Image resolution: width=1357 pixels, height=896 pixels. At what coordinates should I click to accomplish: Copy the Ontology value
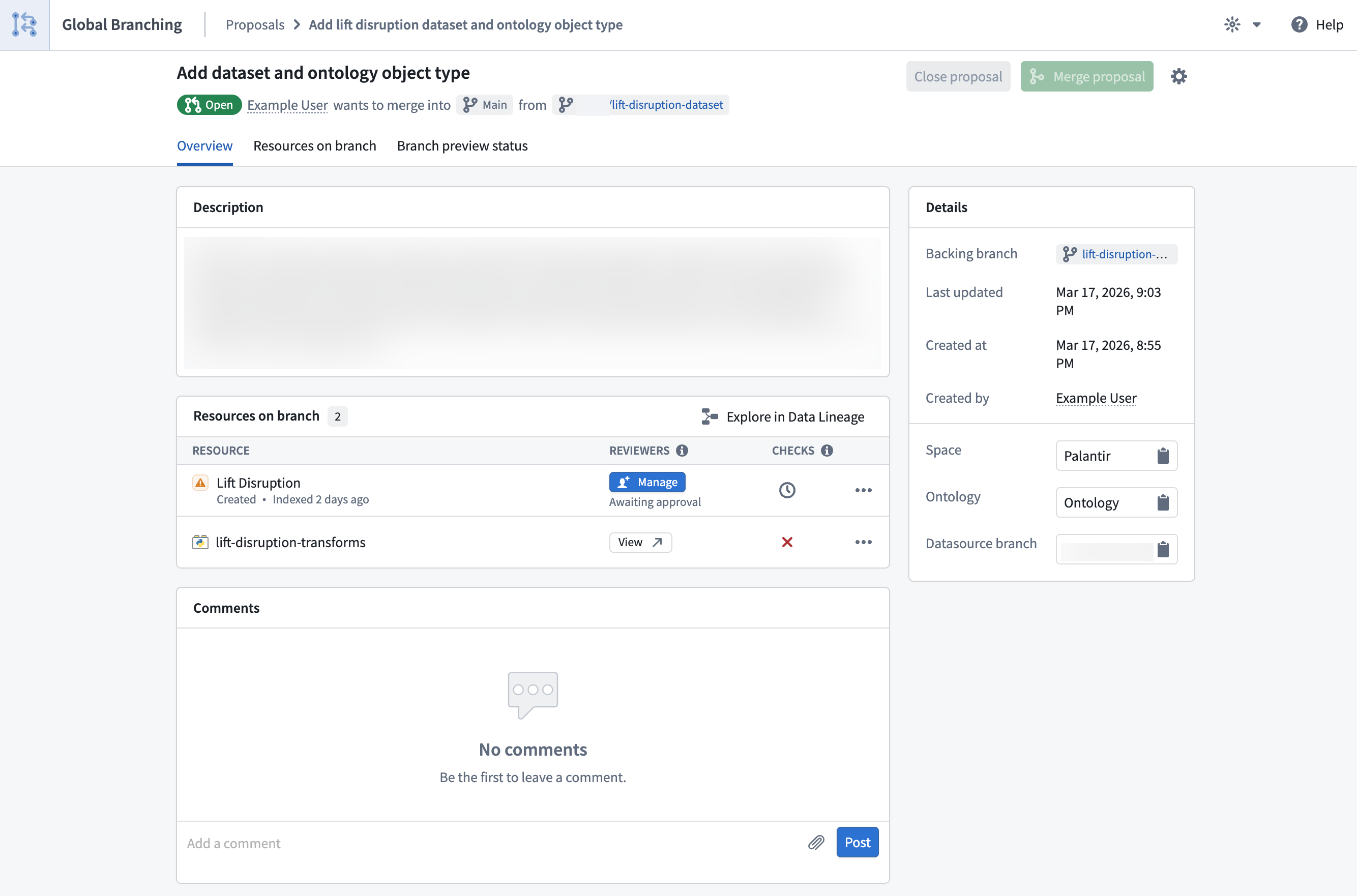[1163, 502]
